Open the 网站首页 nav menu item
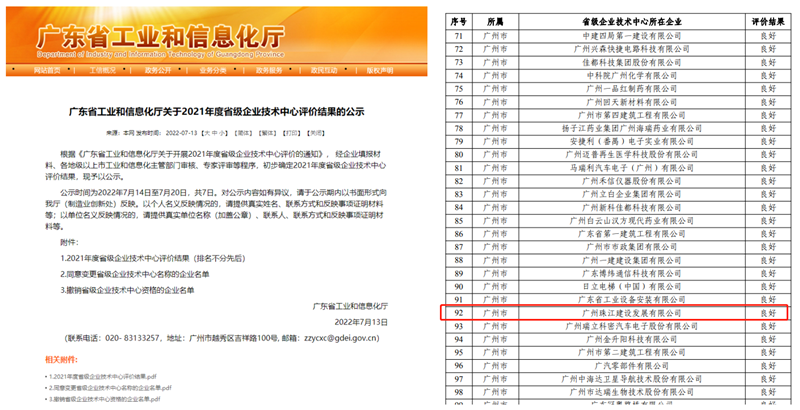 click(x=47, y=71)
